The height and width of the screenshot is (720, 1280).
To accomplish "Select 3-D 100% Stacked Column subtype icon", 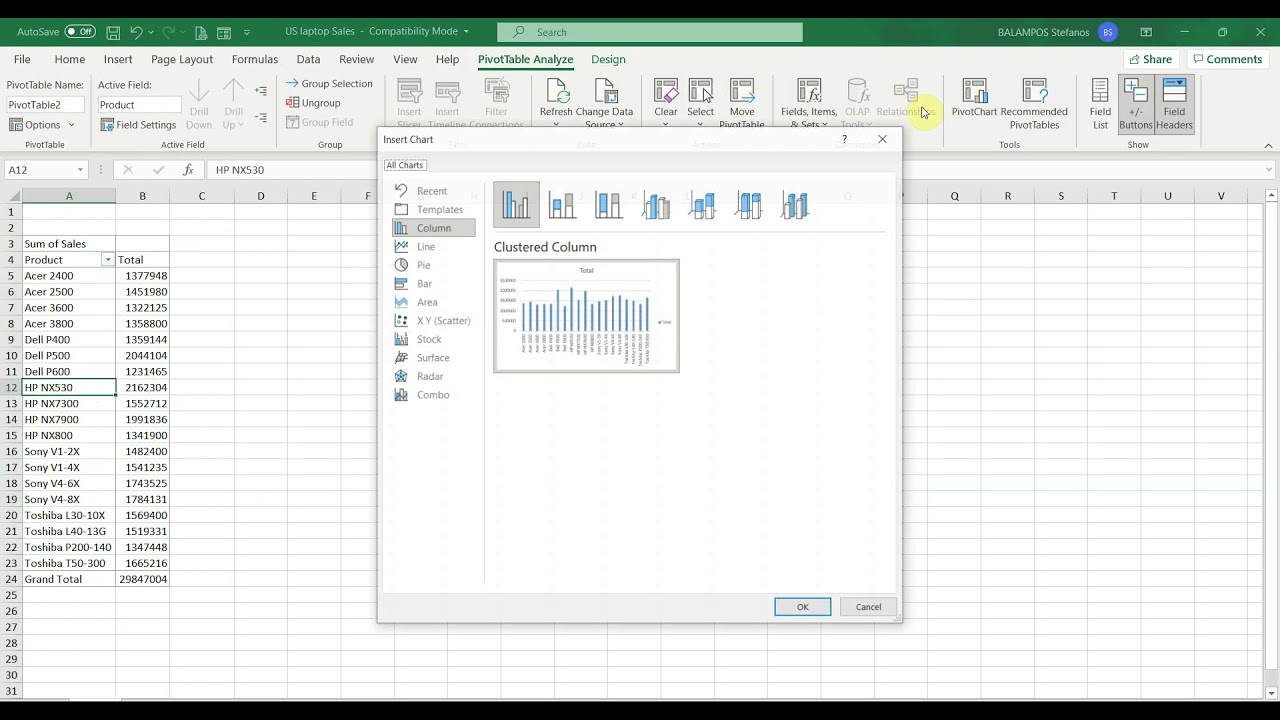I will (749, 205).
